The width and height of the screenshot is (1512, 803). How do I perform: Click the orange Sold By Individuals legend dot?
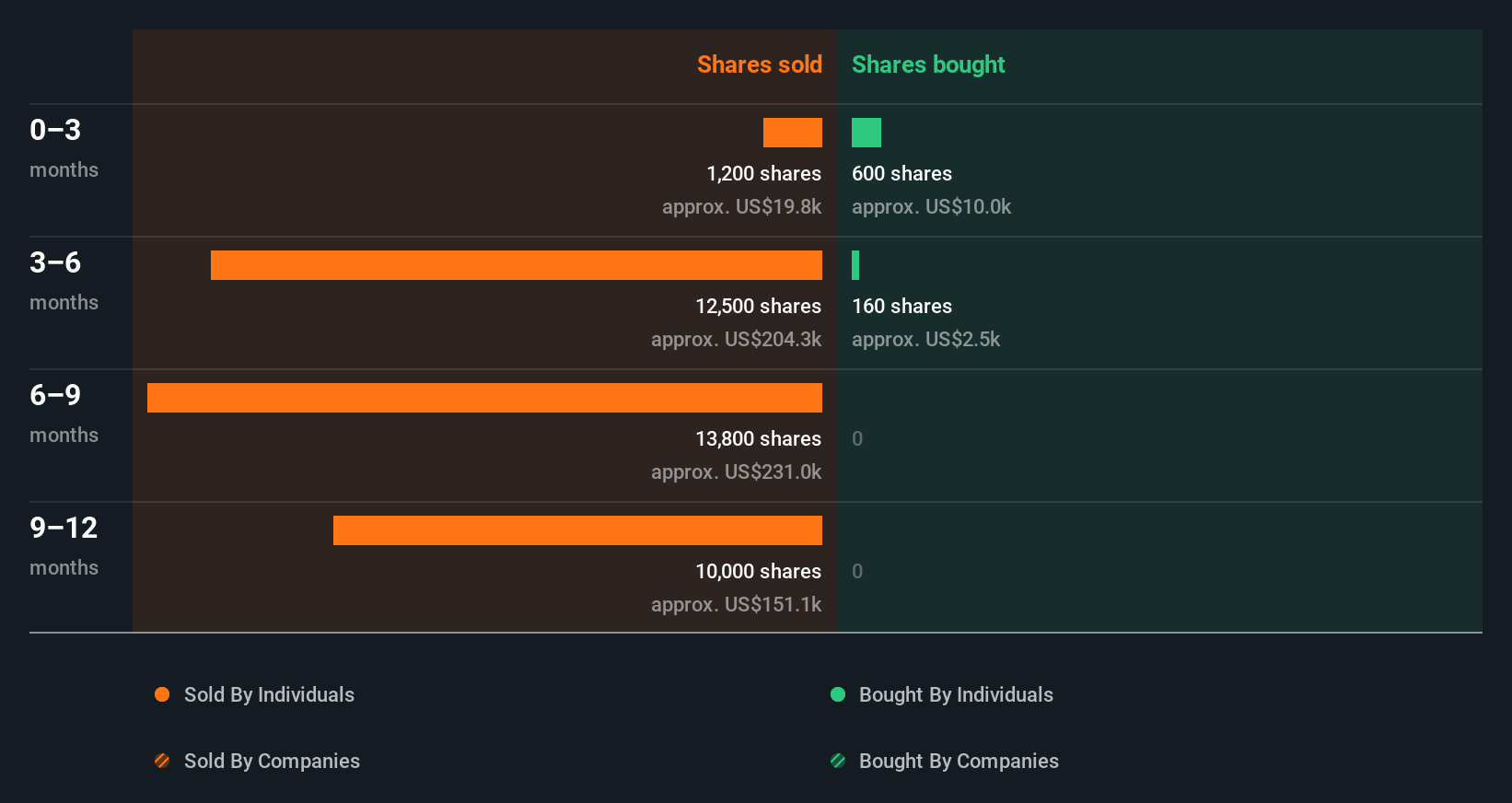162,694
